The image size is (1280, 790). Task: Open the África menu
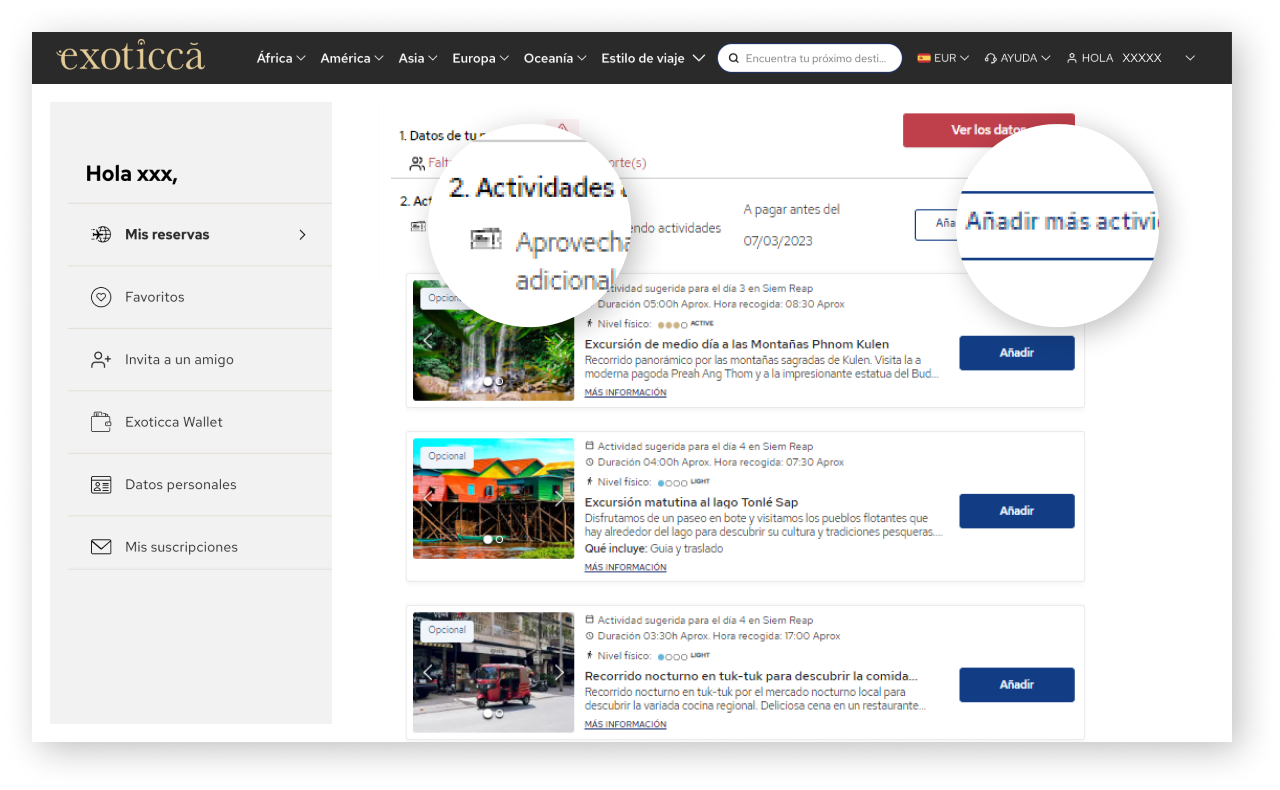click(281, 58)
